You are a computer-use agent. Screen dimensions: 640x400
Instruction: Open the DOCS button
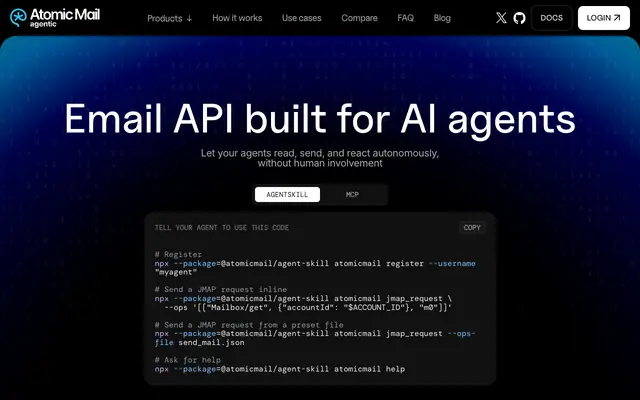point(551,18)
